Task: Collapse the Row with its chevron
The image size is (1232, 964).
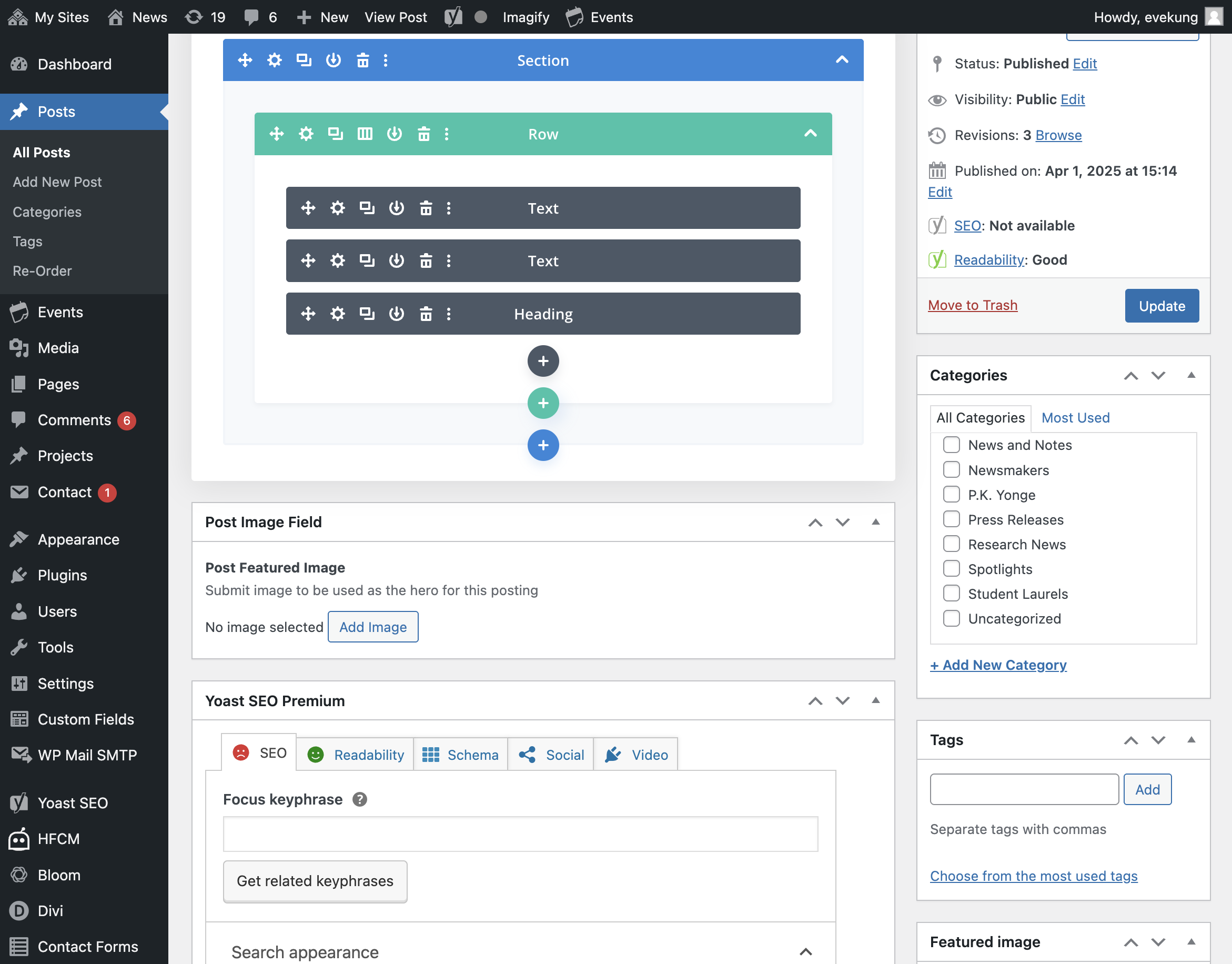Action: (x=810, y=134)
